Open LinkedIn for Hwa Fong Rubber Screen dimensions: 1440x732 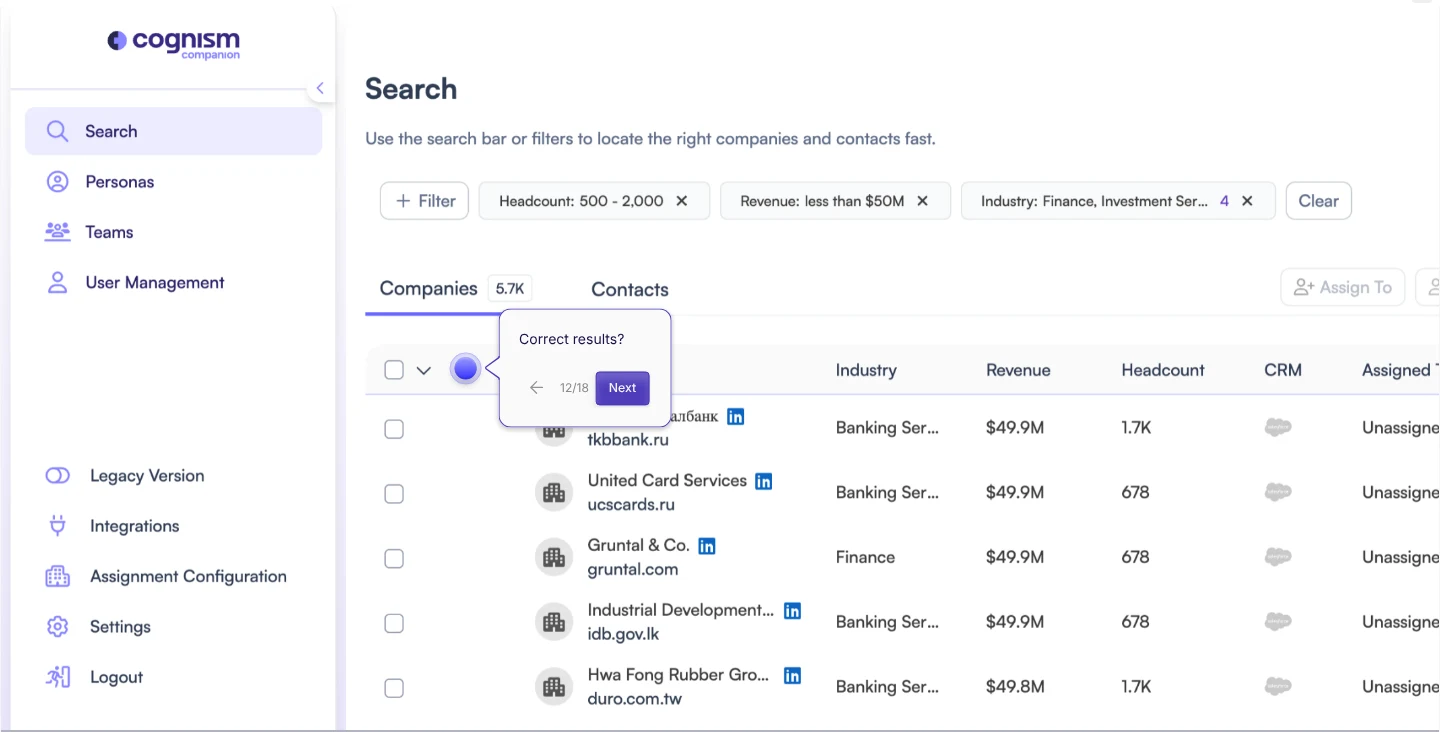pos(792,676)
